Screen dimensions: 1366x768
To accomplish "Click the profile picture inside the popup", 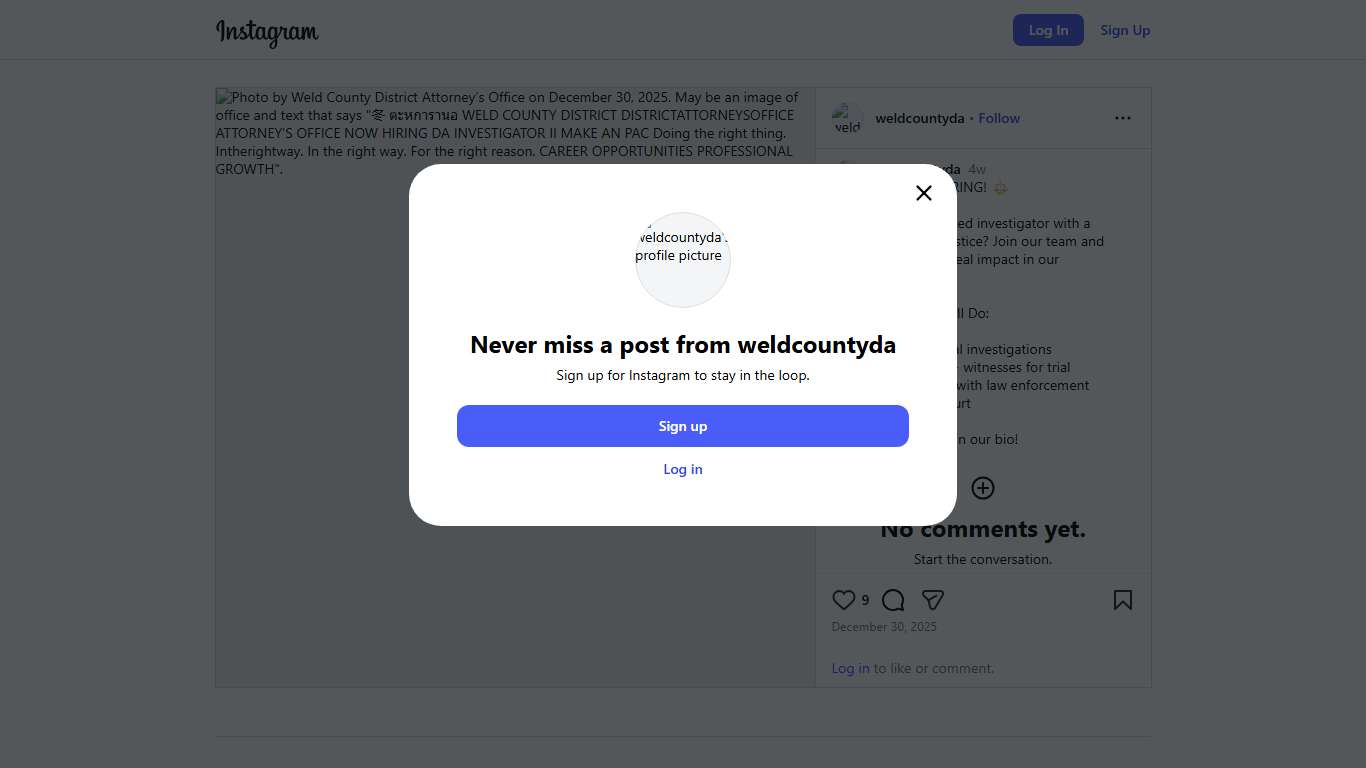I will point(683,259).
